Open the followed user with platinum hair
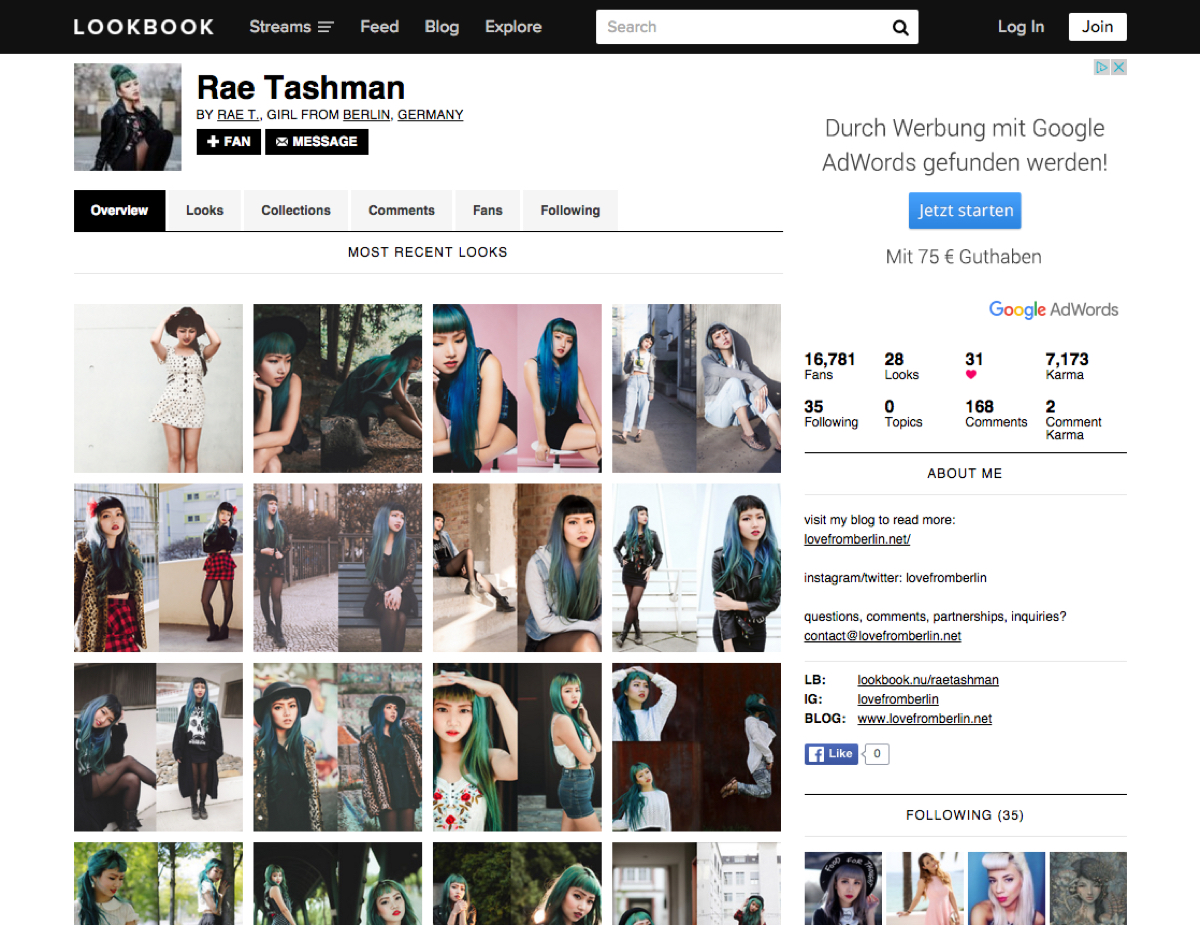The width and height of the screenshot is (1200, 925). point(1007,888)
